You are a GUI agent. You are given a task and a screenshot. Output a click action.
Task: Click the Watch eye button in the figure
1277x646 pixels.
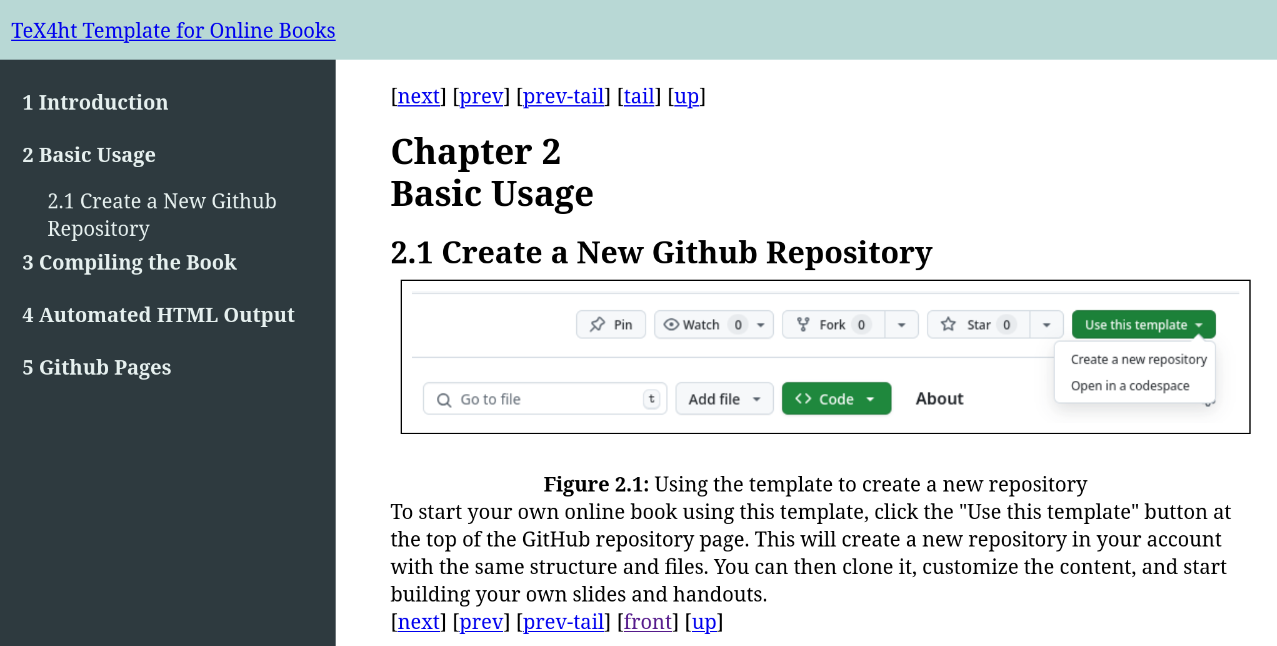click(714, 324)
